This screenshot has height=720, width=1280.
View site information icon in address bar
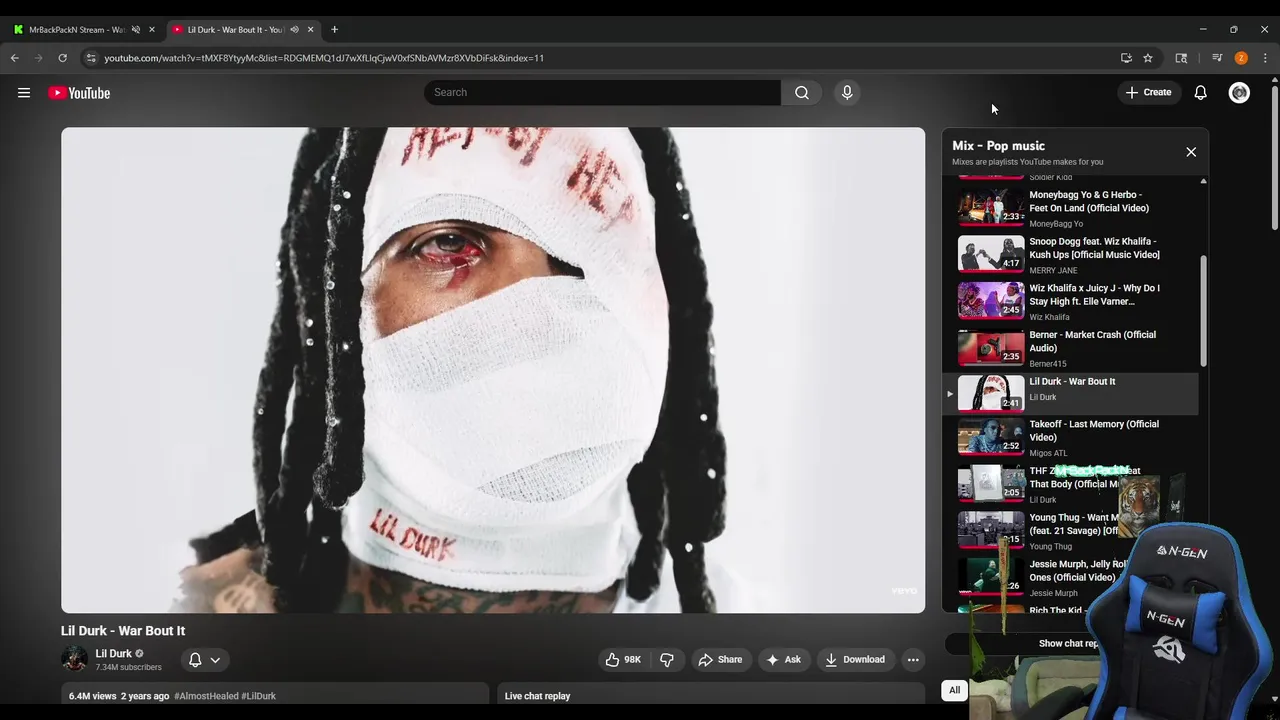[x=91, y=58]
